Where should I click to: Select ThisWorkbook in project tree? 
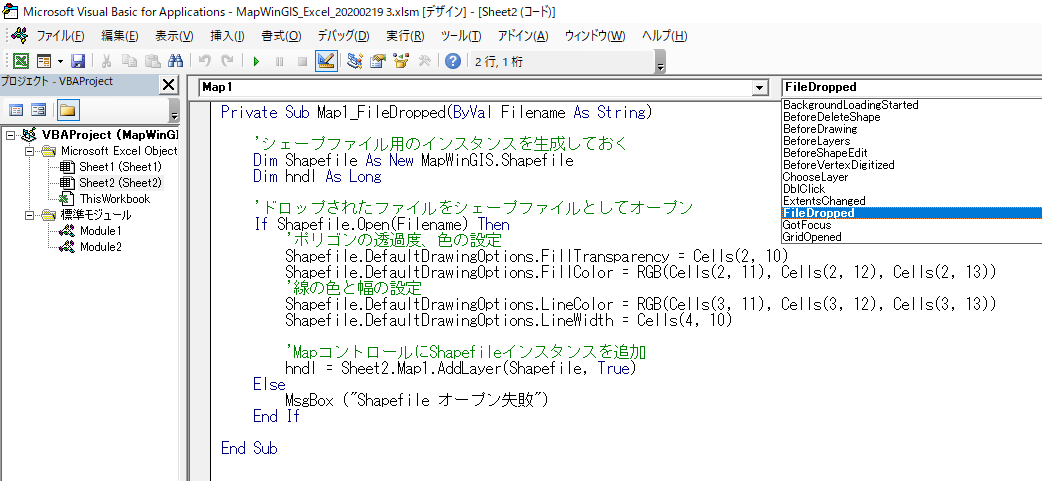pyautogui.click(x=115, y=199)
